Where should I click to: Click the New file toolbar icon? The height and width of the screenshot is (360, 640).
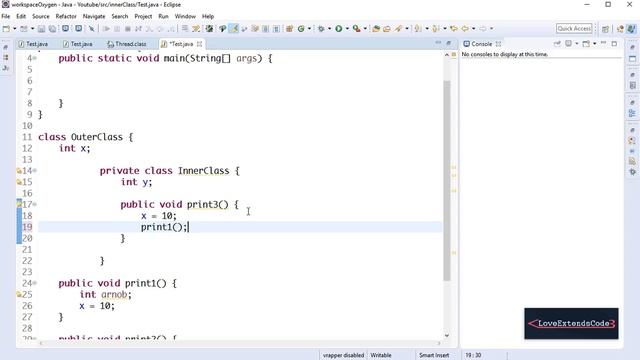6,29
